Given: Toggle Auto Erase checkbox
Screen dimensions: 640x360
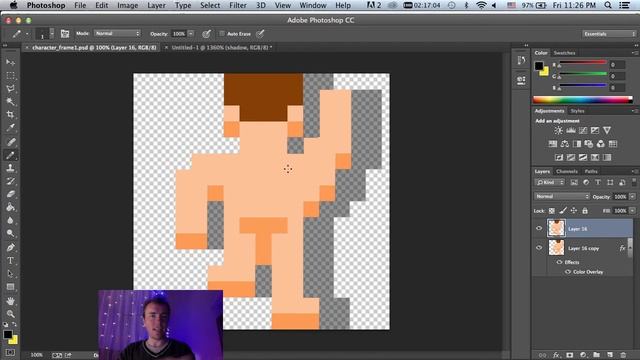Looking at the screenshot, I should coord(222,33).
